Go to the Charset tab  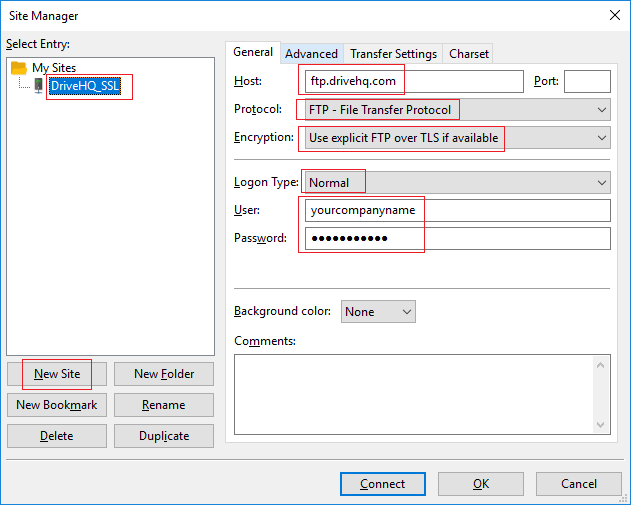(469, 54)
